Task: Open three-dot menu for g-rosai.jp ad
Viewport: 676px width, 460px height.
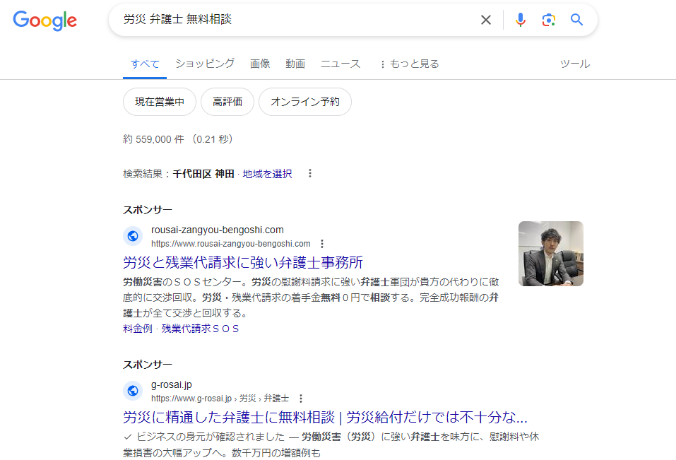Action: (x=301, y=398)
